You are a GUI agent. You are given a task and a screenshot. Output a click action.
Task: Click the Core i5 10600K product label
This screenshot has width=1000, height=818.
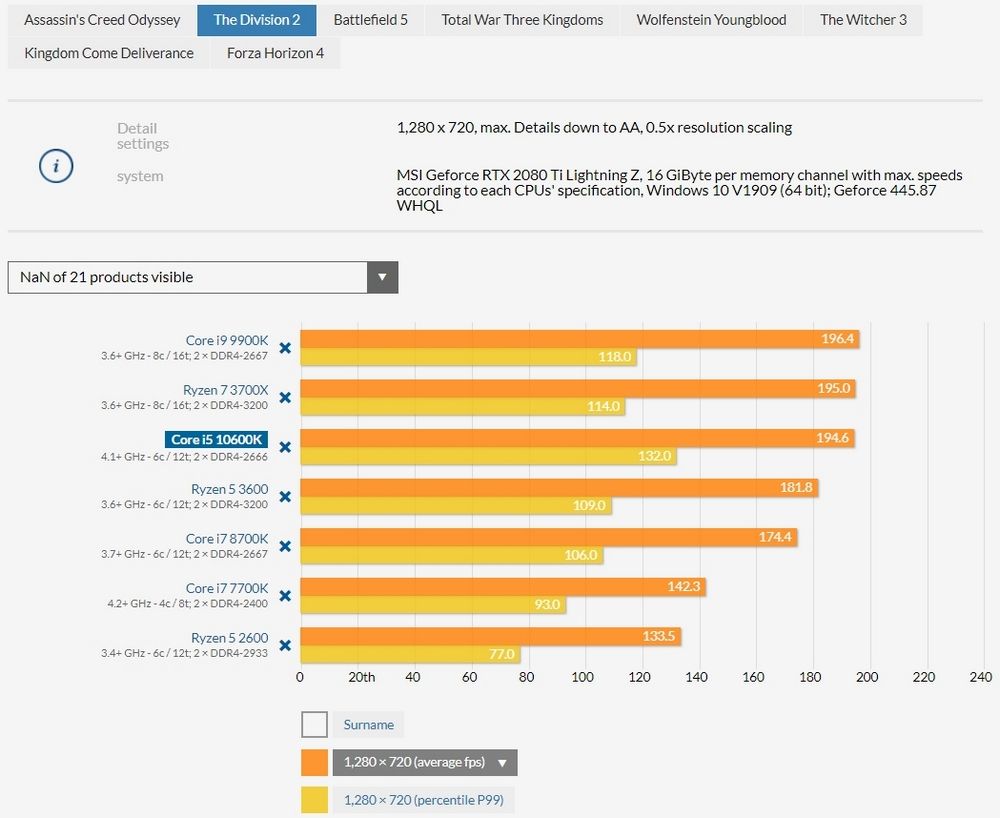coord(217,439)
